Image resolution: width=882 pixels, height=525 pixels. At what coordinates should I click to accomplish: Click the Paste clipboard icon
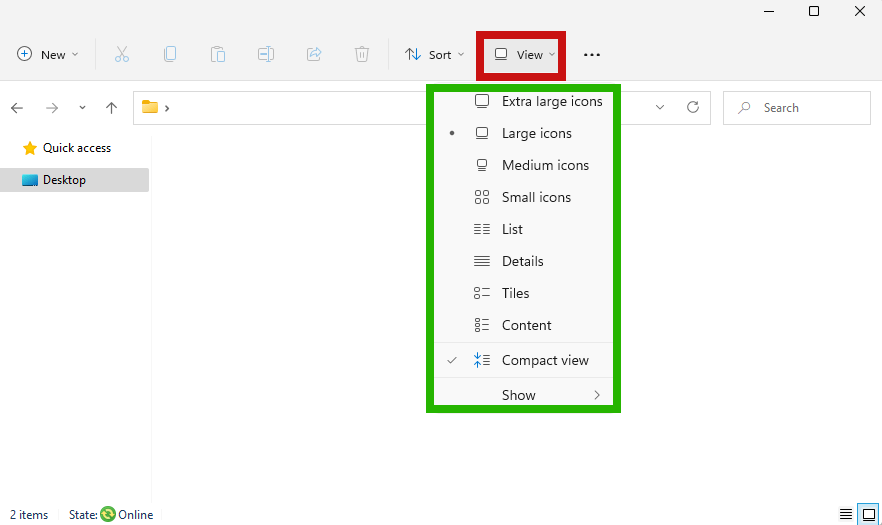218,55
